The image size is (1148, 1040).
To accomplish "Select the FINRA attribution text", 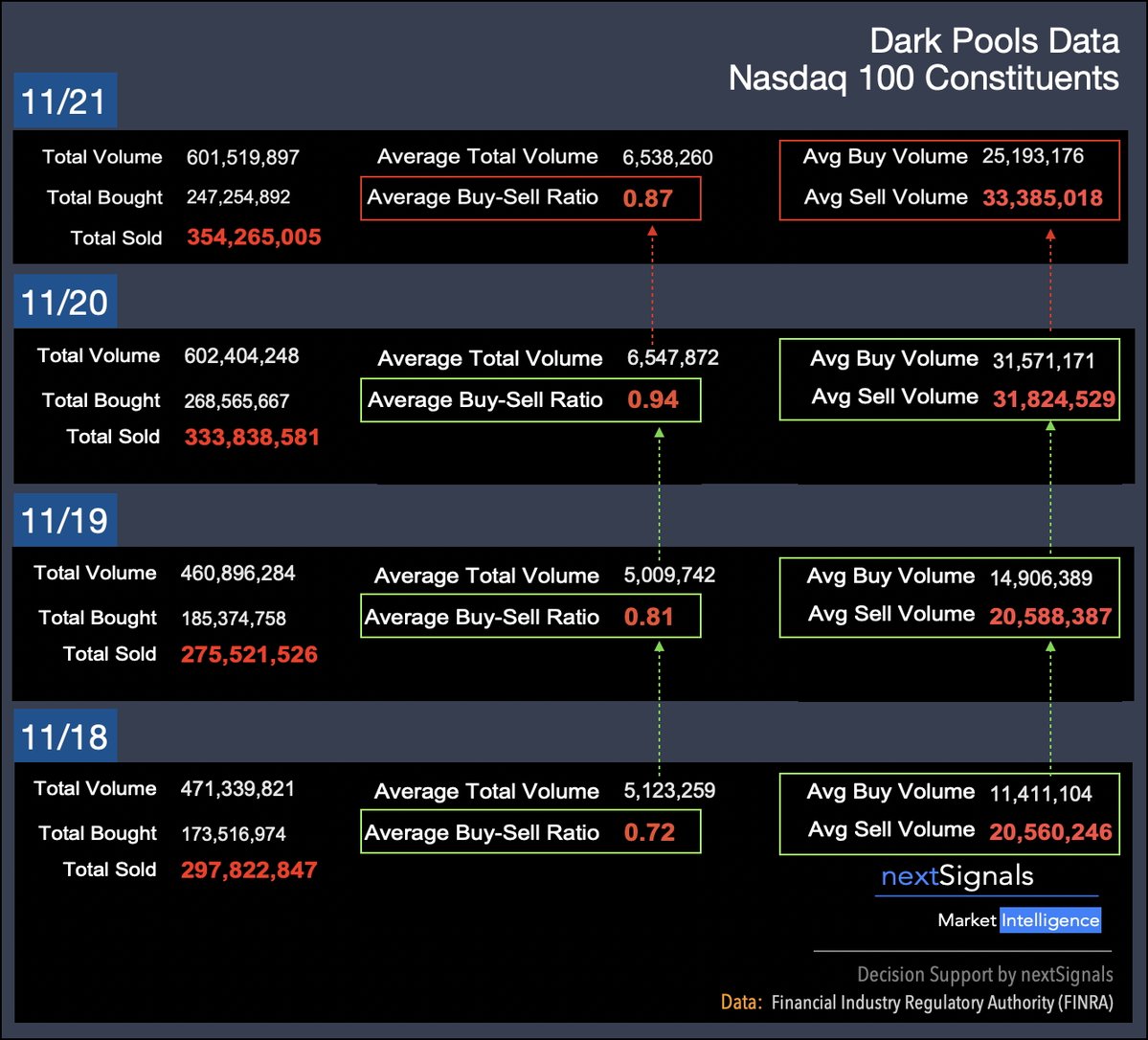I will [x=941, y=1003].
